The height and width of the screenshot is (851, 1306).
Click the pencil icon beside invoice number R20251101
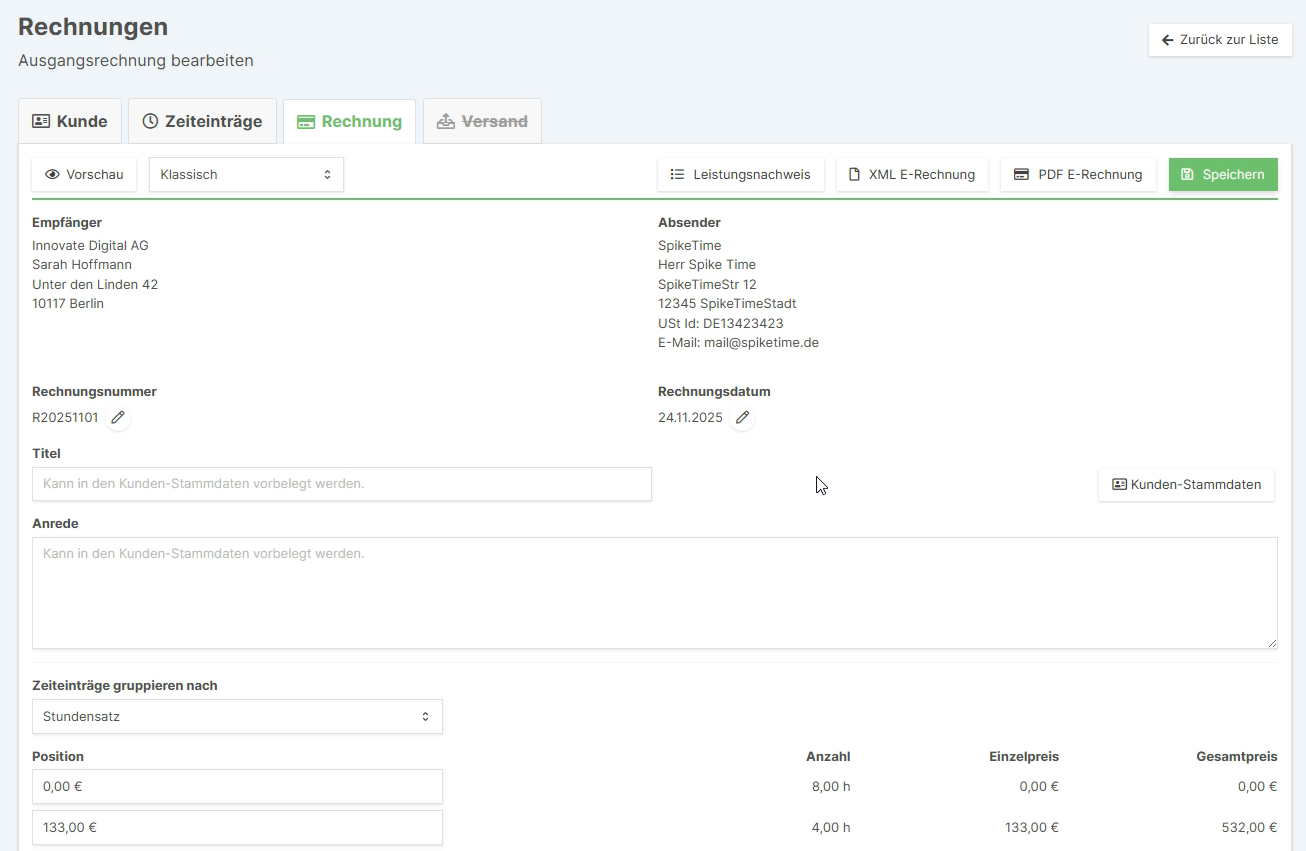pos(118,418)
